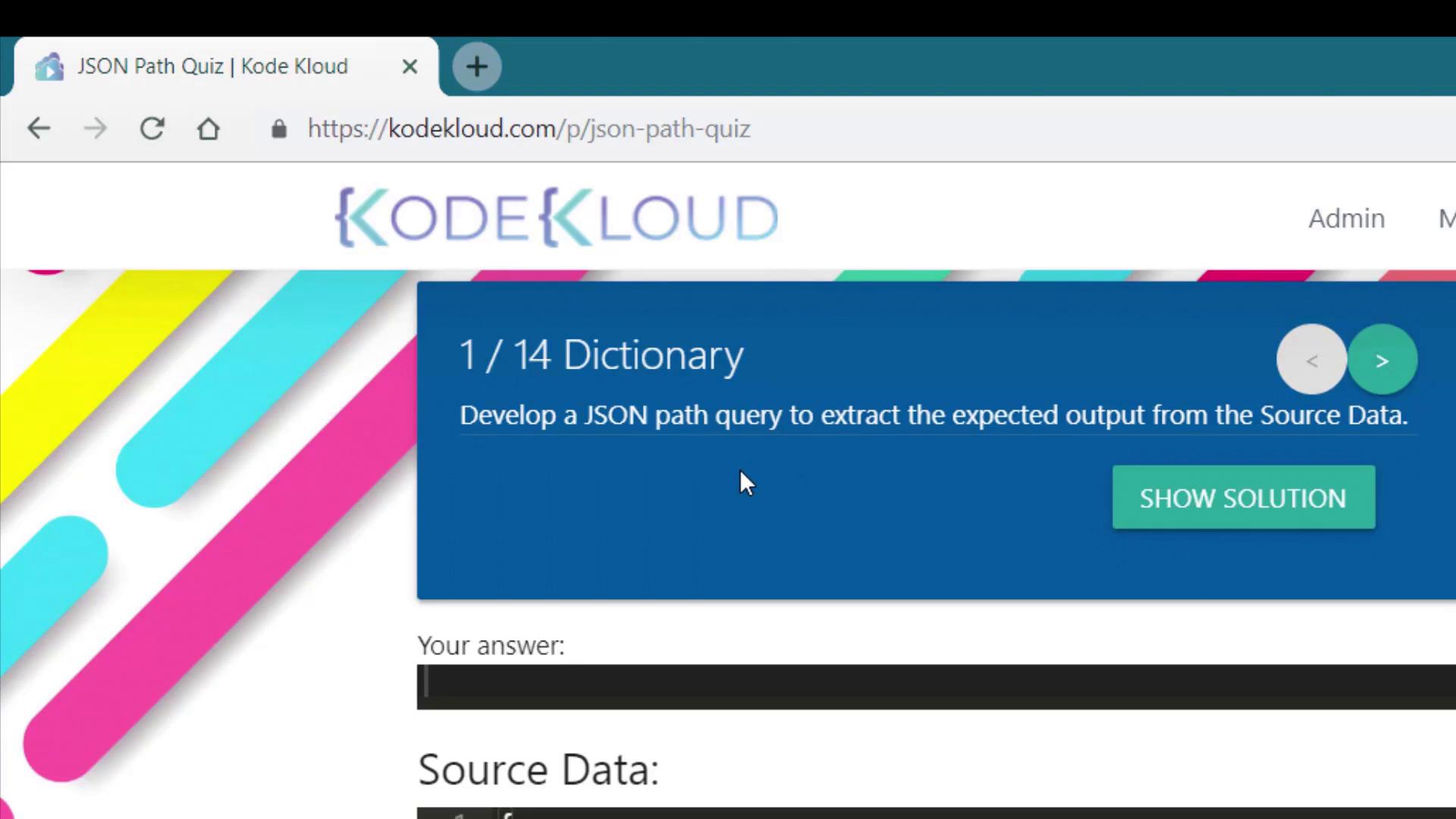Click the previous question < button
The image size is (1456, 819).
[1312, 360]
